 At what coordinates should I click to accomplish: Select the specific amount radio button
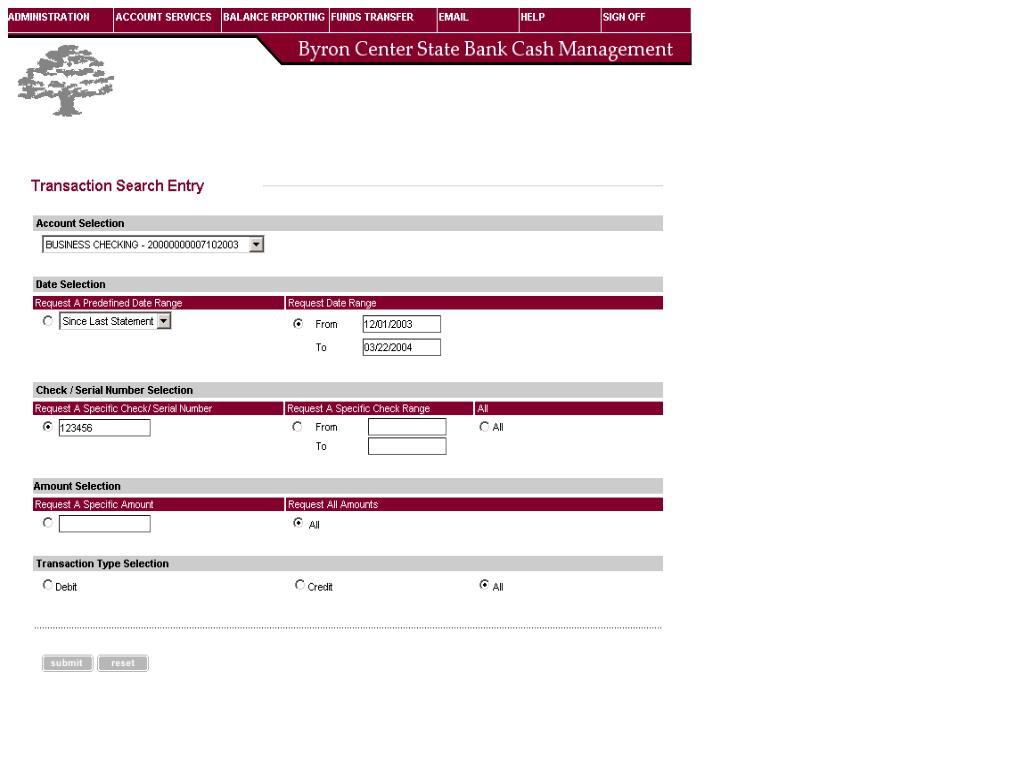click(x=48, y=522)
